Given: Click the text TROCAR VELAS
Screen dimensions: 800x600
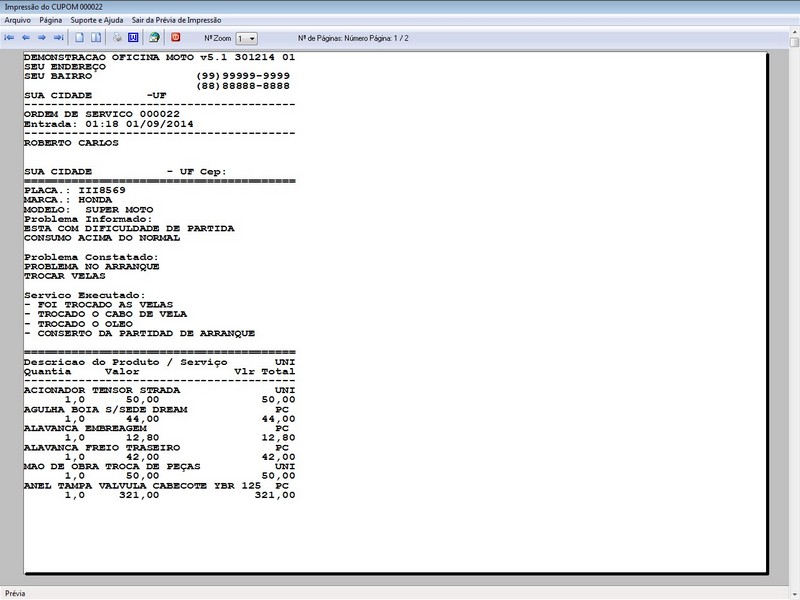Looking at the screenshot, I should (x=64, y=276).
